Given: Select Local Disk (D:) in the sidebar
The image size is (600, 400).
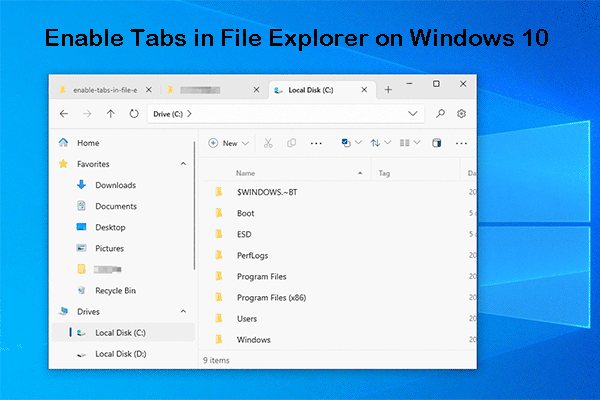Looking at the screenshot, I should click(121, 354).
